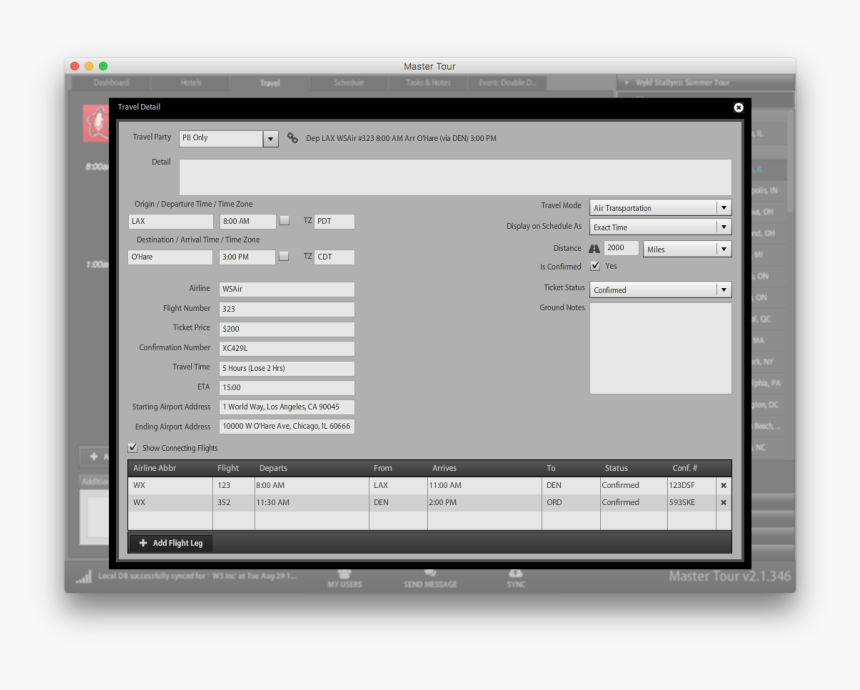Screen dimensions: 860x690
Task: Click the CDT time zone field
Action: (x=334, y=257)
